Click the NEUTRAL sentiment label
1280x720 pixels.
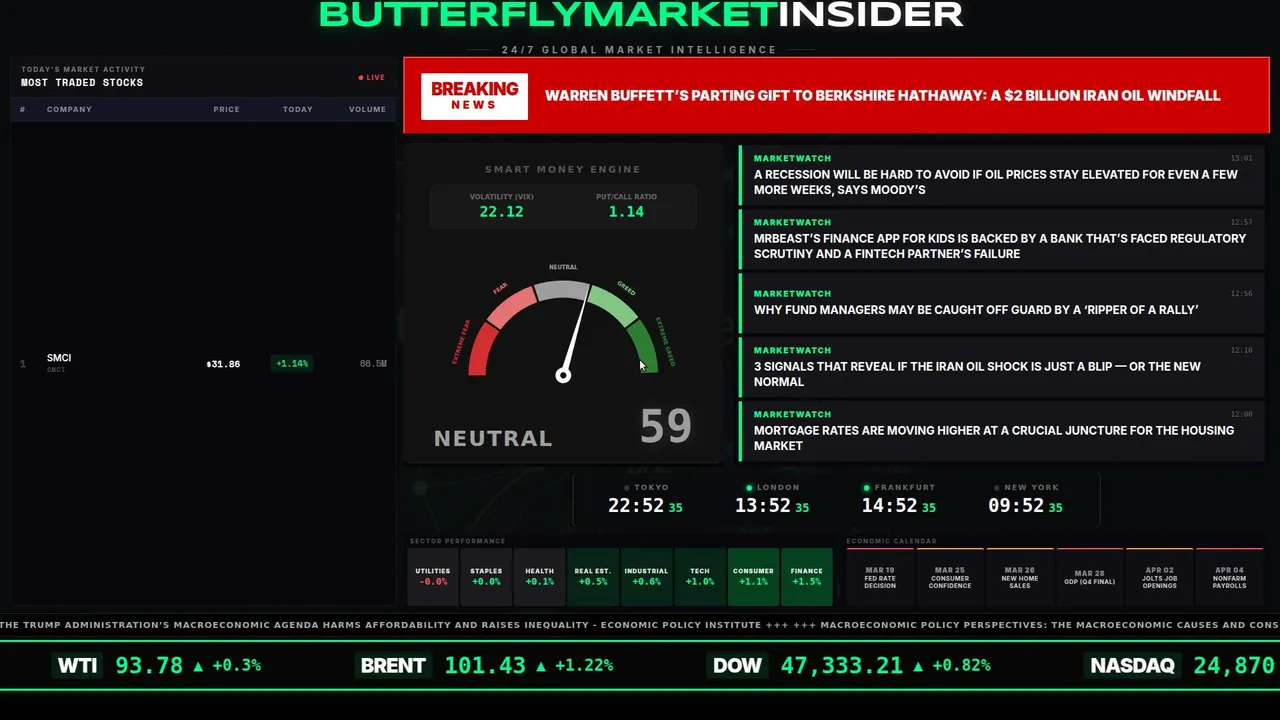tap(493, 438)
